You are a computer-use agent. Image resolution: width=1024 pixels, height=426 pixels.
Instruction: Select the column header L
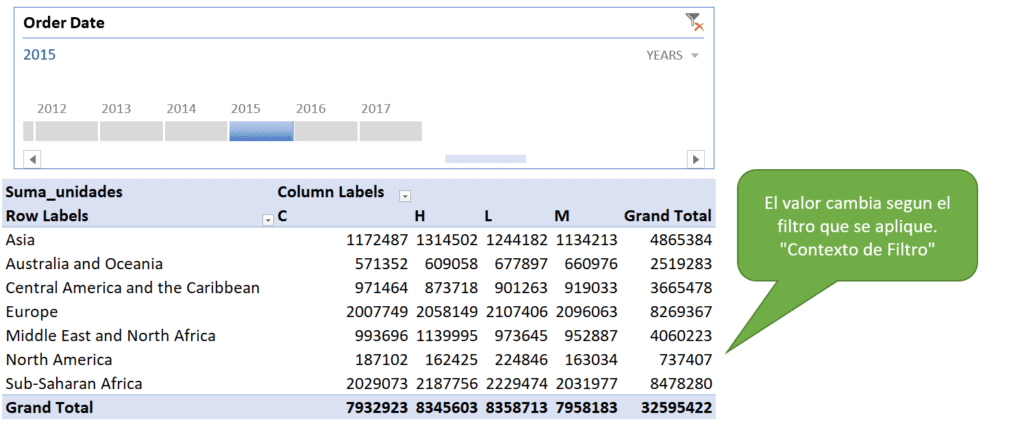coord(488,216)
